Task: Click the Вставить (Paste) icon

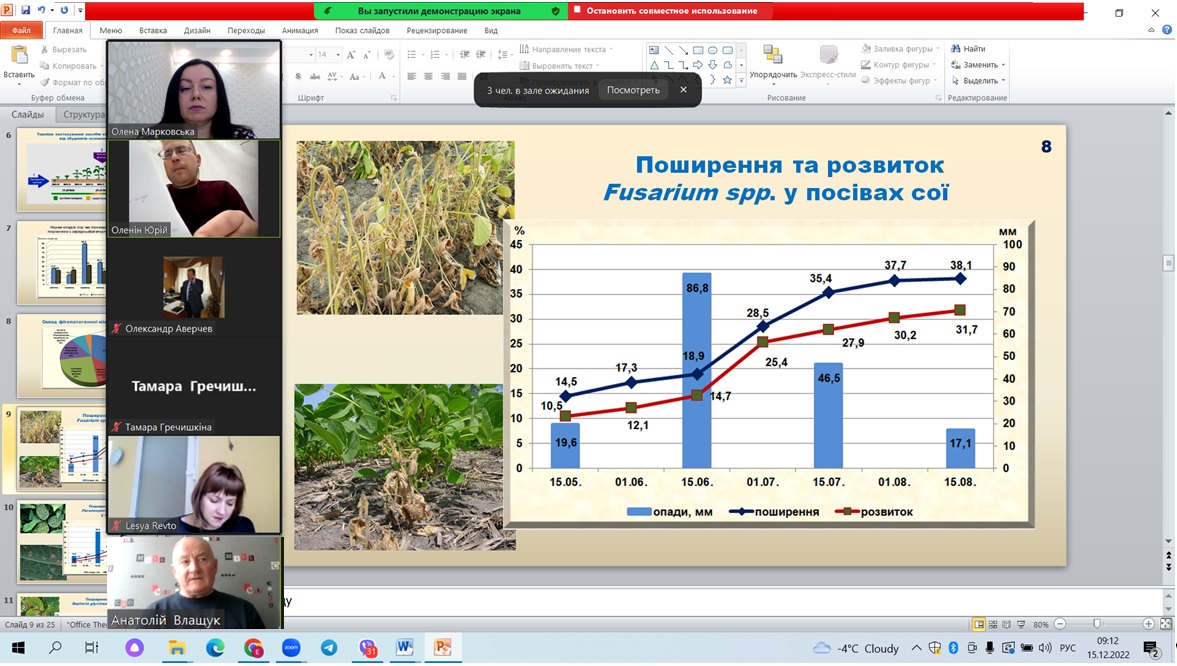Action: (19, 56)
